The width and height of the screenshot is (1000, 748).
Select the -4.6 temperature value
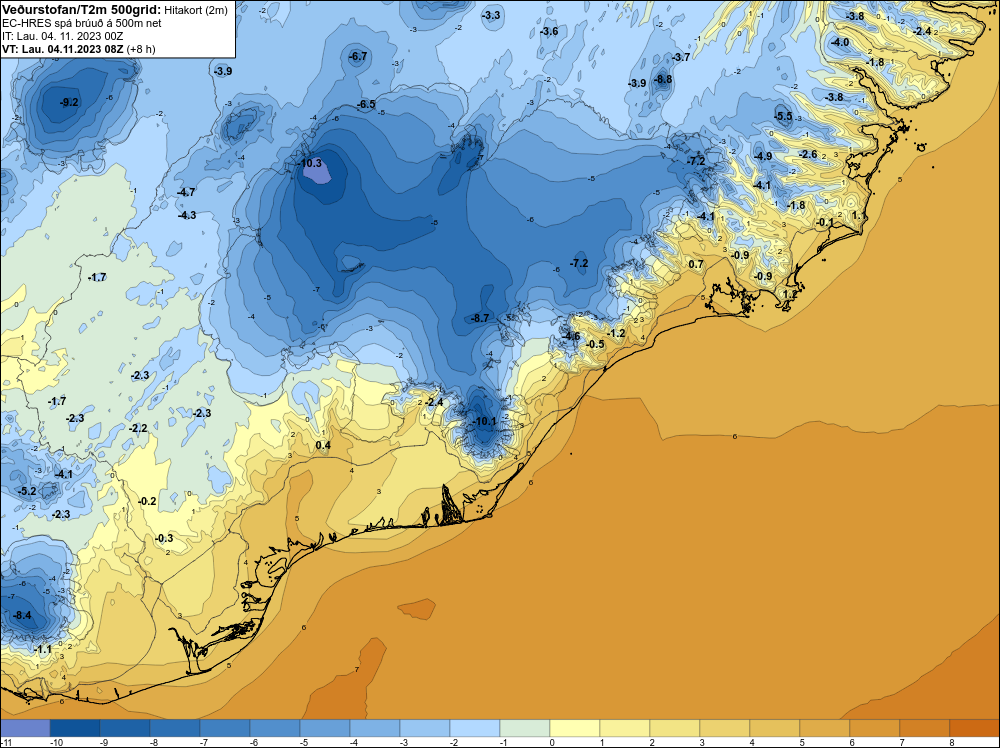pos(571,336)
